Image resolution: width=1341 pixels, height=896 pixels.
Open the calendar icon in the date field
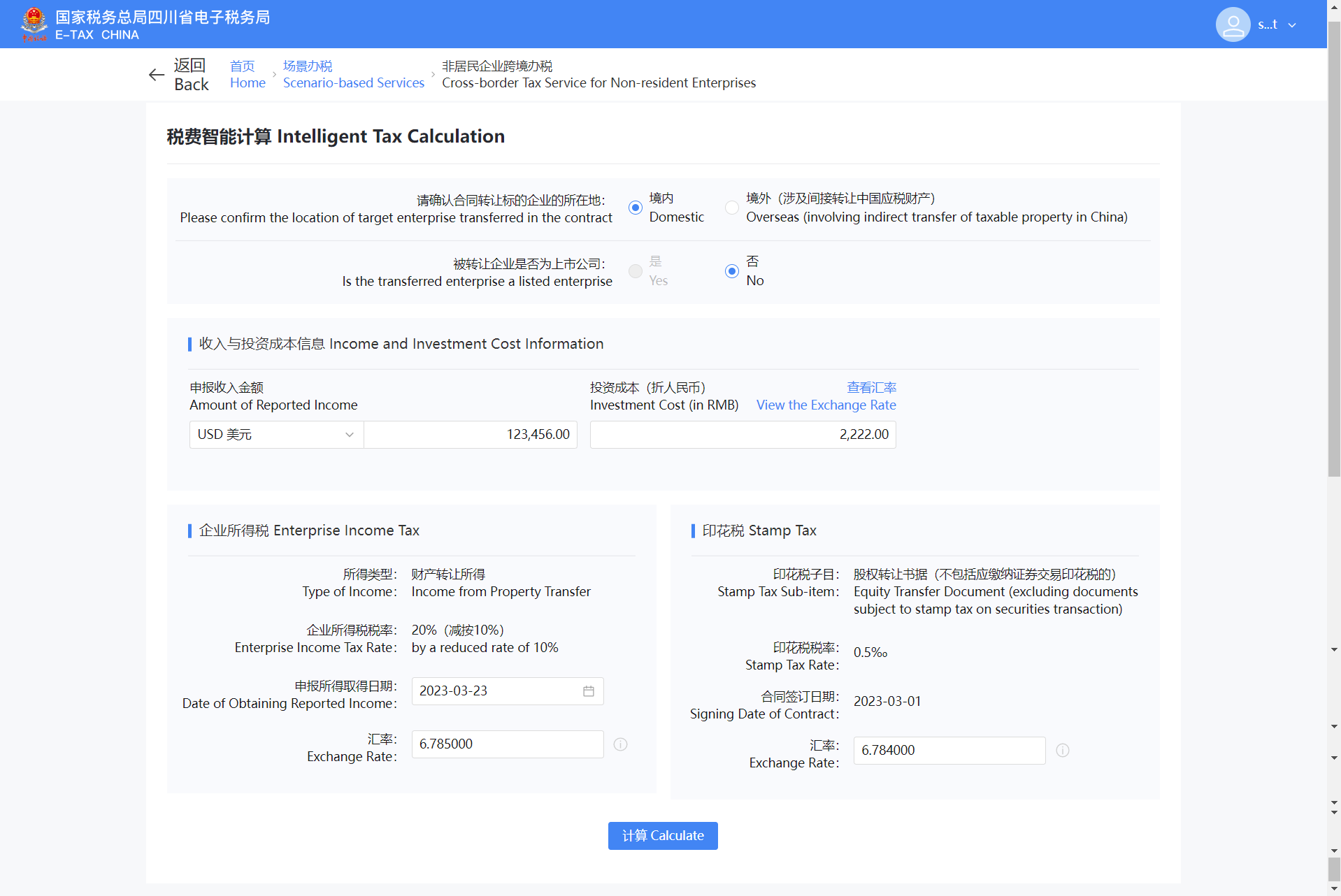(x=589, y=691)
